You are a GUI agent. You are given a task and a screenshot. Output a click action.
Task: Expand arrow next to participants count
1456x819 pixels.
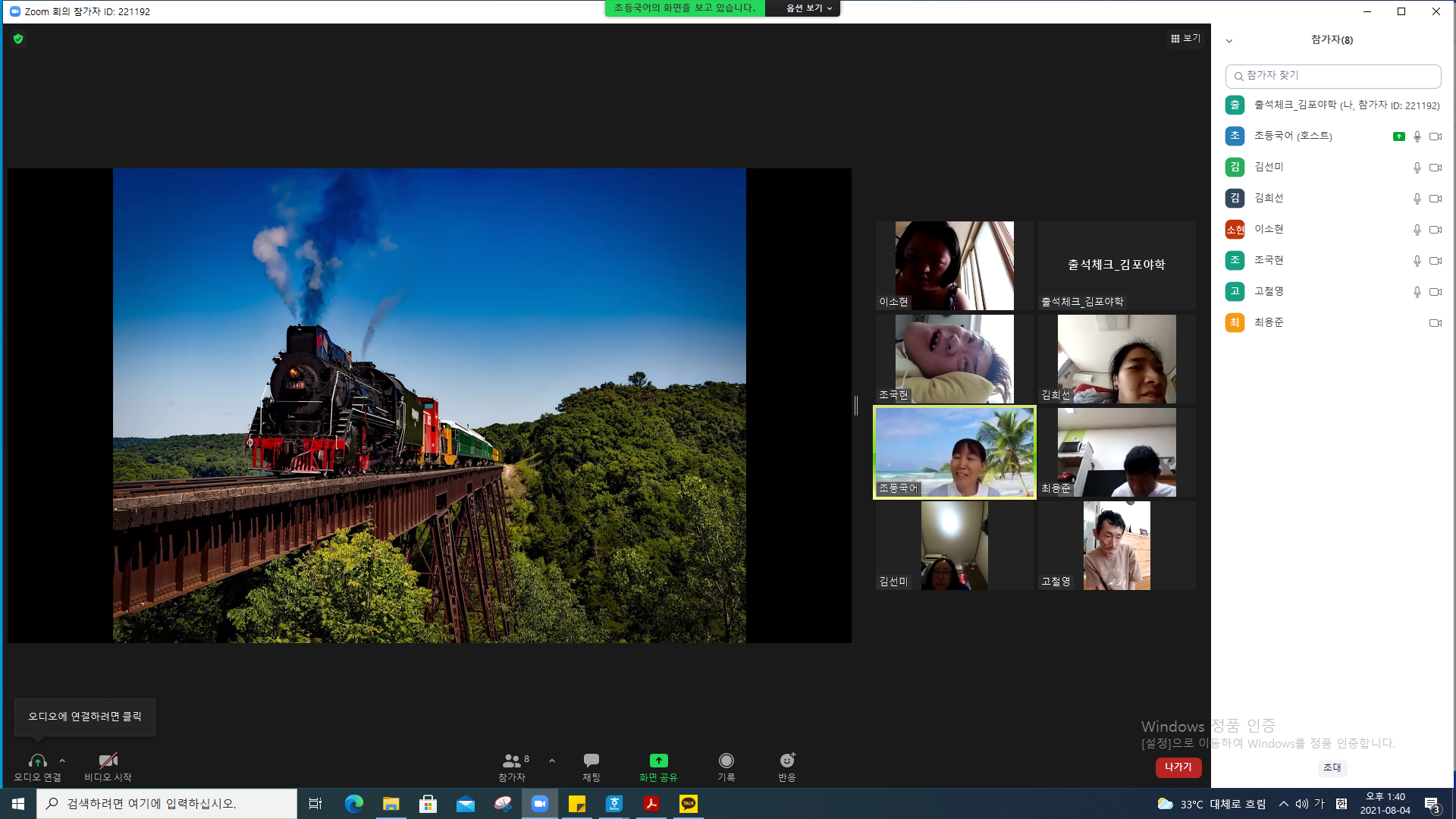(552, 761)
